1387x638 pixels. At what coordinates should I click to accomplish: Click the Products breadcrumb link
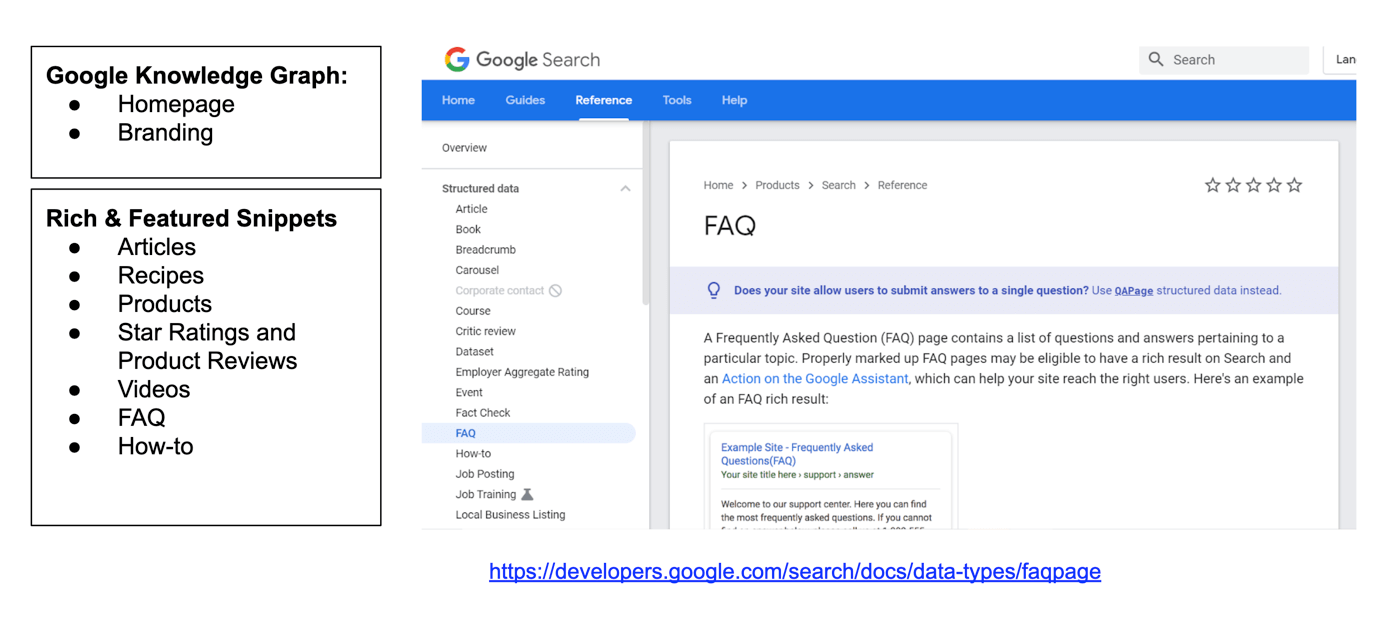(x=777, y=185)
